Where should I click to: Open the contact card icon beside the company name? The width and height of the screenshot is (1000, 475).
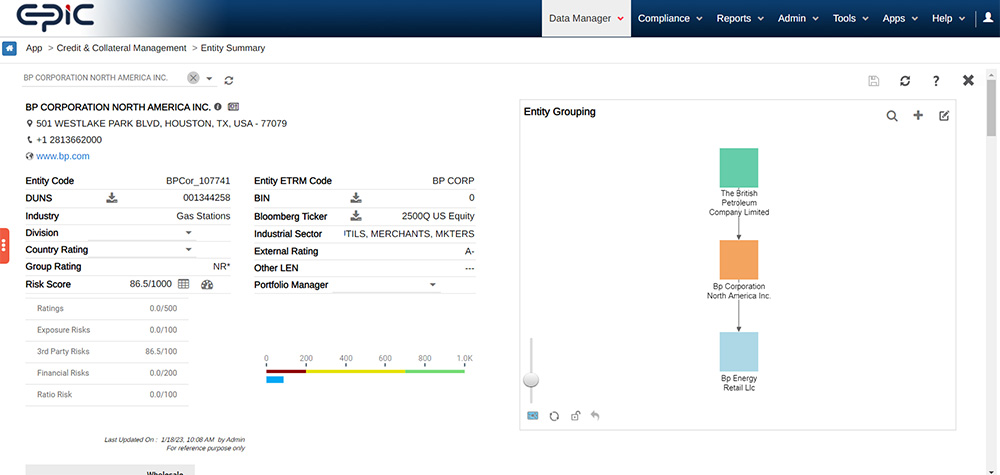233,106
